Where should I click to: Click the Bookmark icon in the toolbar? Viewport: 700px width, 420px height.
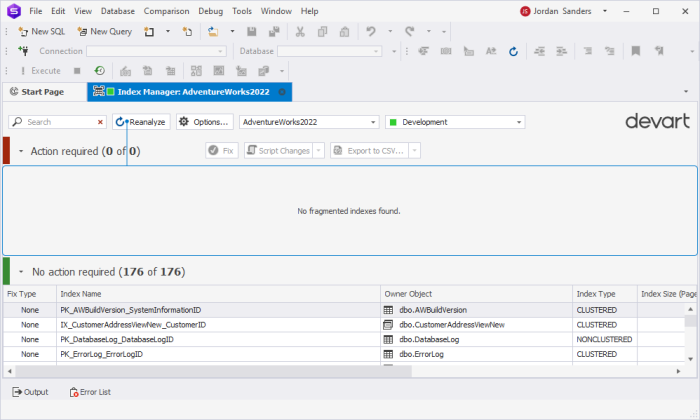[636, 51]
